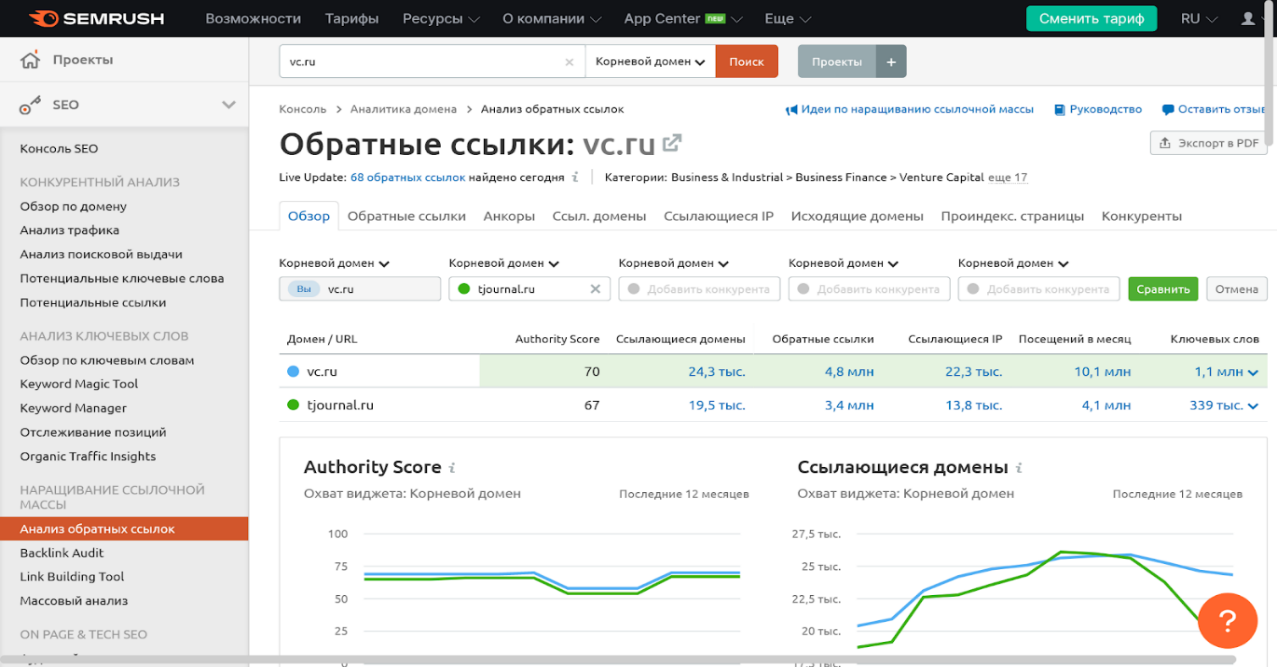Switch to the Исходящие домены tab

tap(857, 216)
